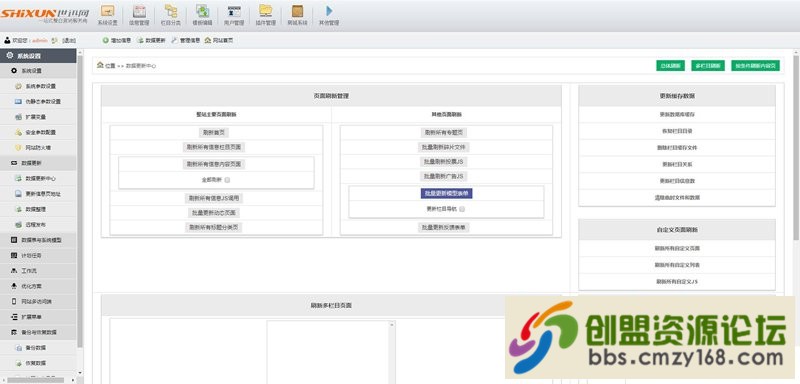Open 其他管理 with the blue arrow icon
The height and width of the screenshot is (384, 800).
pyautogui.click(x=329, y=15)
